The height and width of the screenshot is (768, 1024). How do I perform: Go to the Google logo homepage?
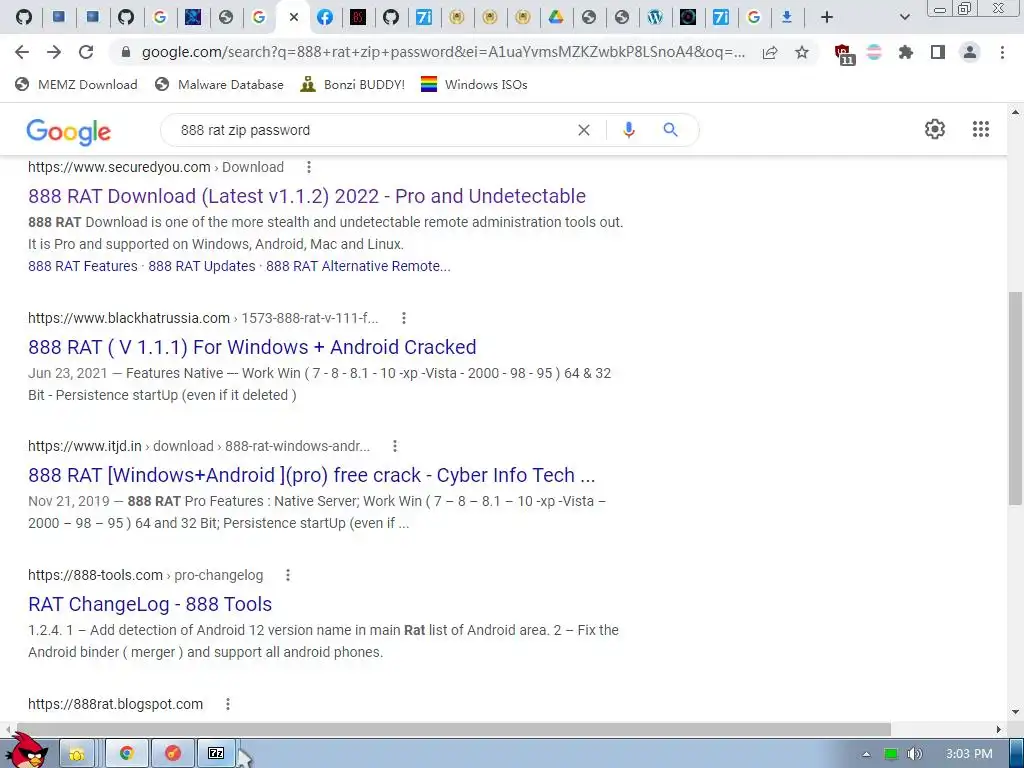coord(69,132)
